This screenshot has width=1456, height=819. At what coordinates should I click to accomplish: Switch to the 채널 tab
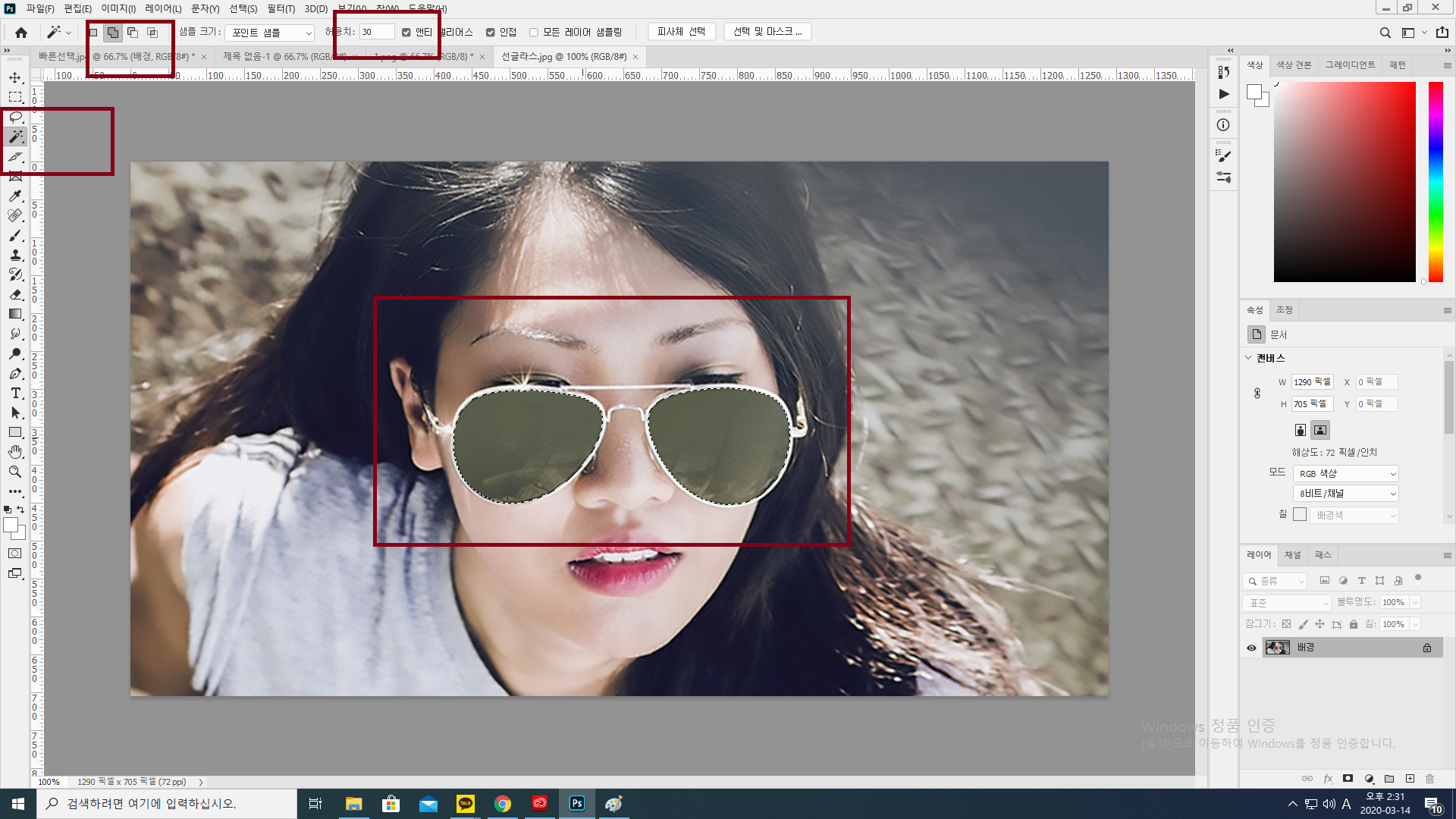[x=1292, y=555]
